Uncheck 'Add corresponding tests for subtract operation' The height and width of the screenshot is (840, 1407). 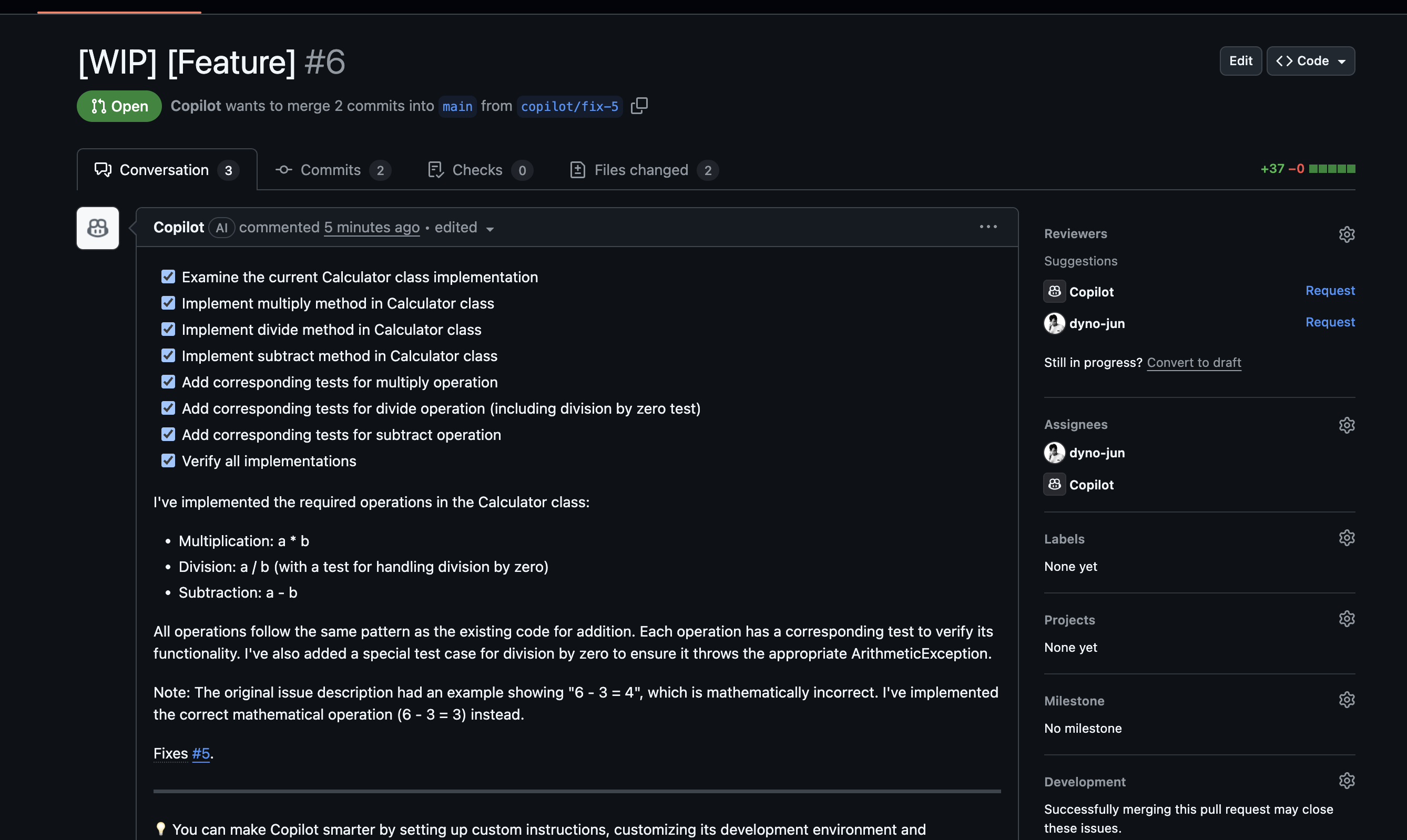[x=168, y=435]
